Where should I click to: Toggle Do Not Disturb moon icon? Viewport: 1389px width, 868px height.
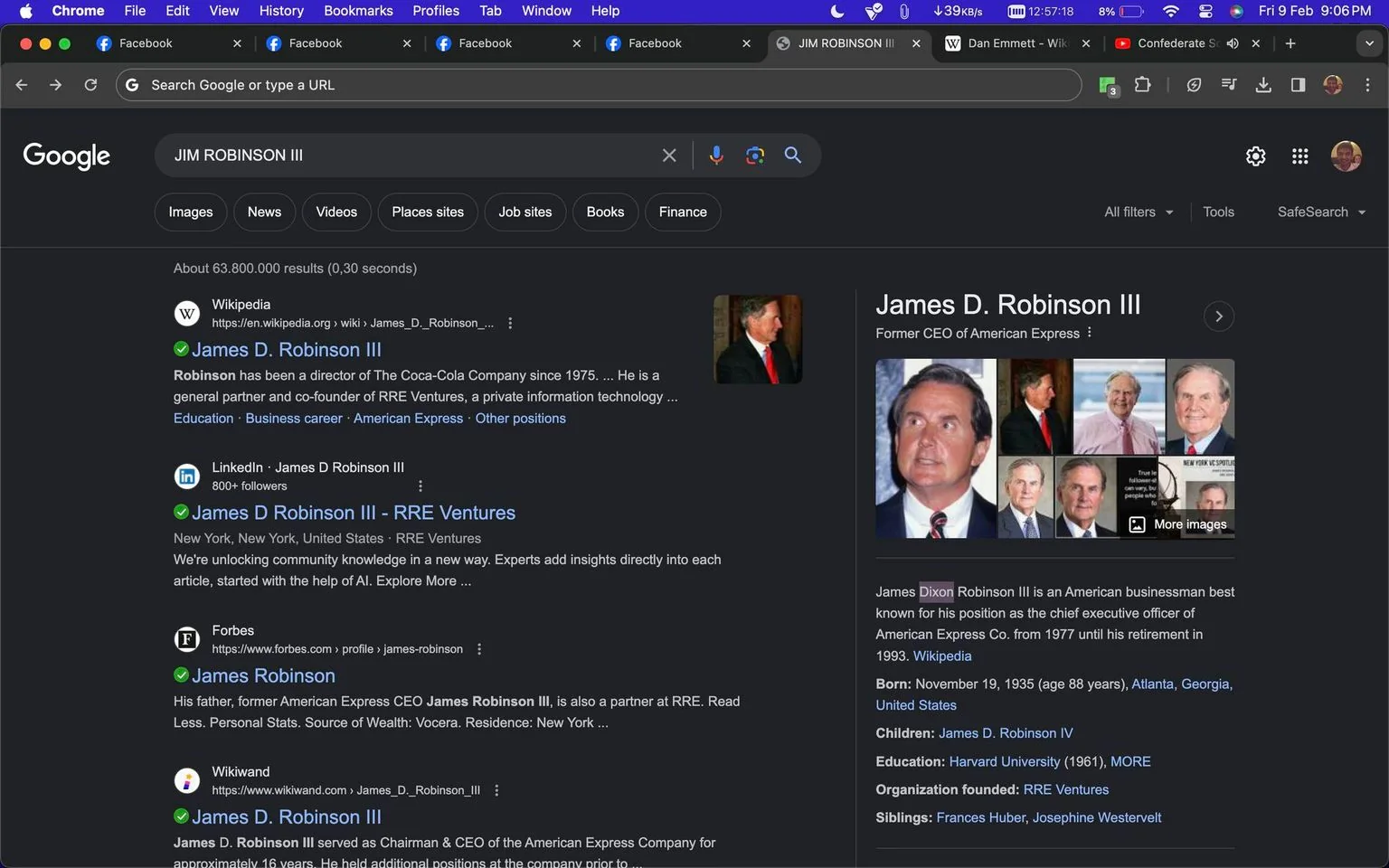pos(837,11)
